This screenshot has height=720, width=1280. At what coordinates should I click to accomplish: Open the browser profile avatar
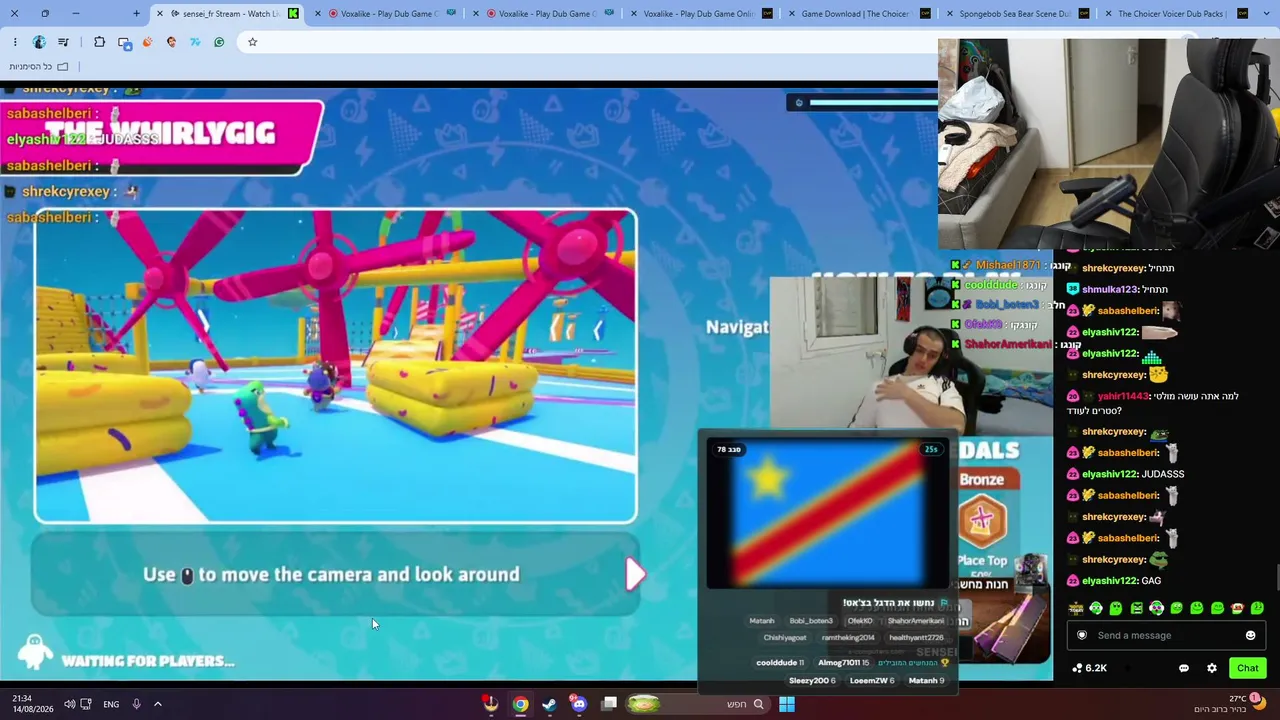click(39, 42)
